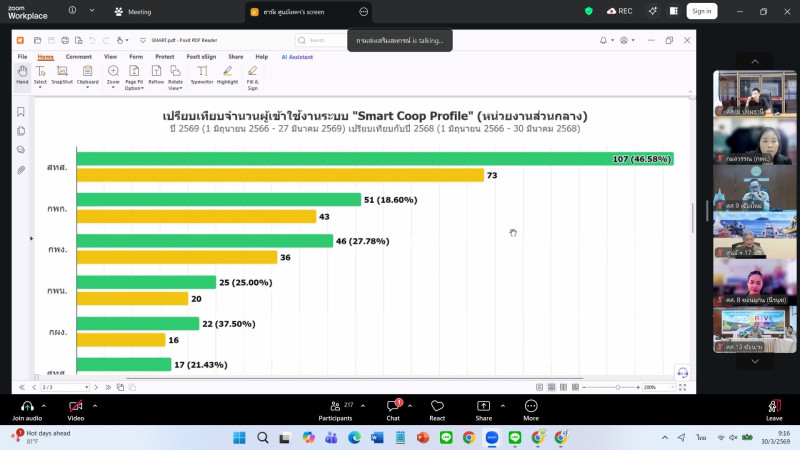Select the Hand tool in Foxit
This screenshot has width=800, height=450.
click(x=22, y=75)
